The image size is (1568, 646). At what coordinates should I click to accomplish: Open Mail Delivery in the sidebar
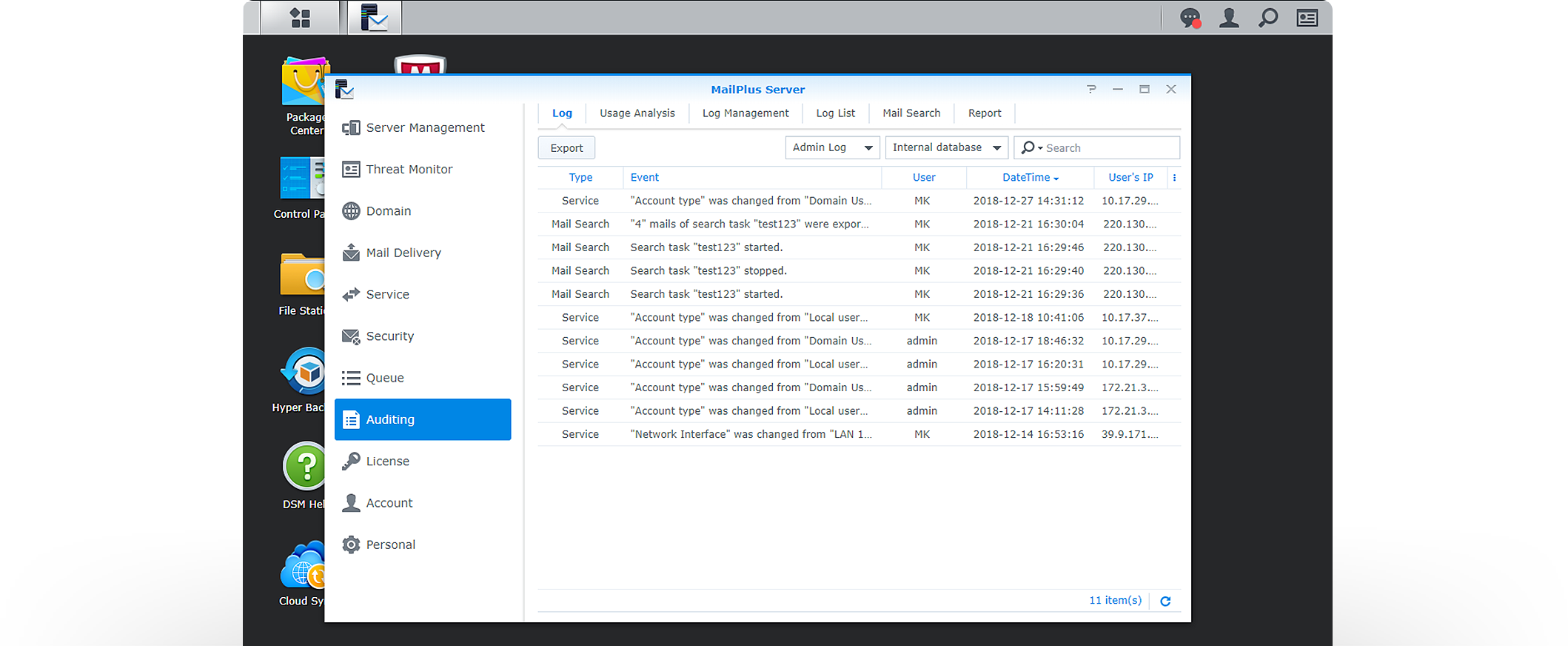[403, 253]
